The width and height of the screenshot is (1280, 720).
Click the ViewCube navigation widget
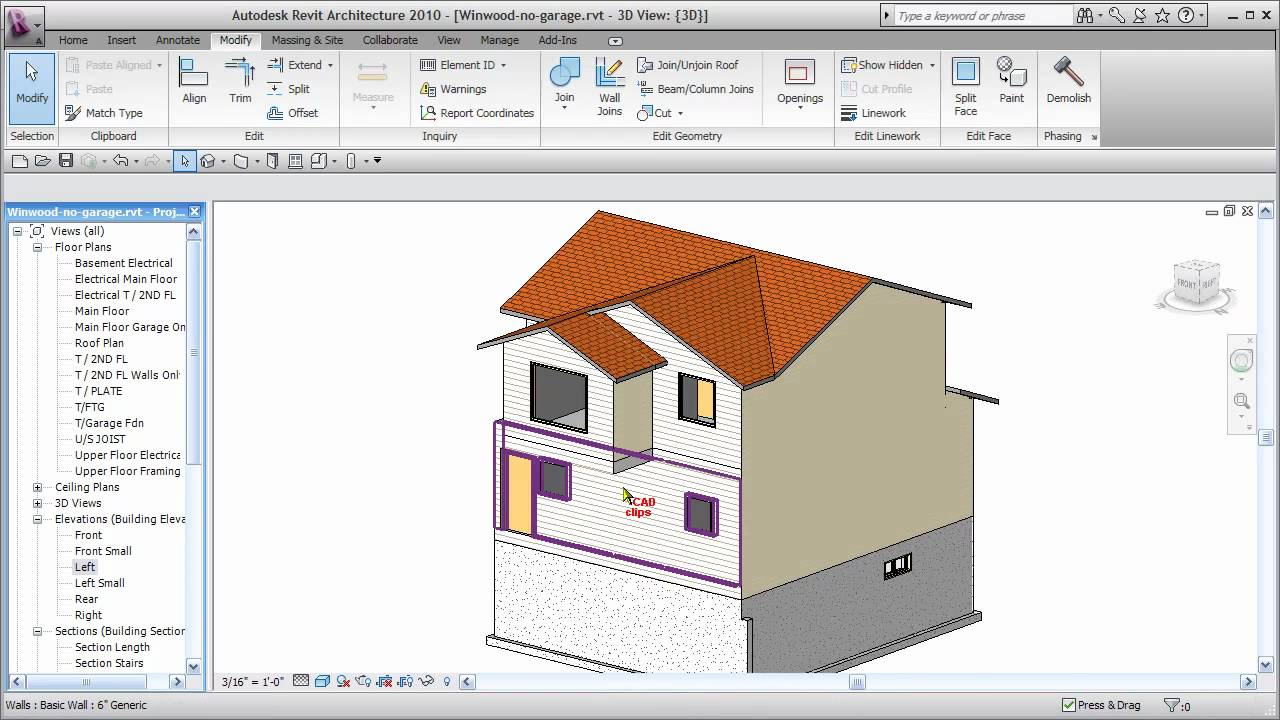[1196, 285]
